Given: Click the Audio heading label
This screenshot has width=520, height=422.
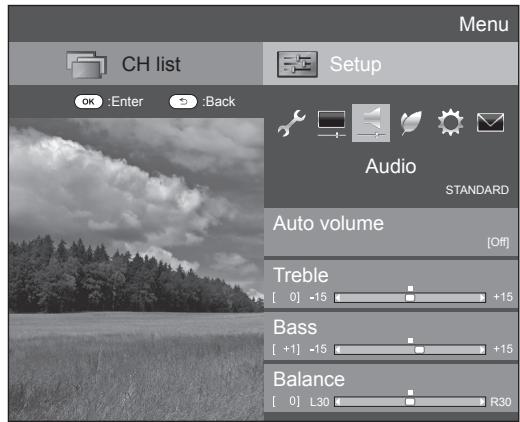Looking at the screenshot, I should click(x=391, y=166).
